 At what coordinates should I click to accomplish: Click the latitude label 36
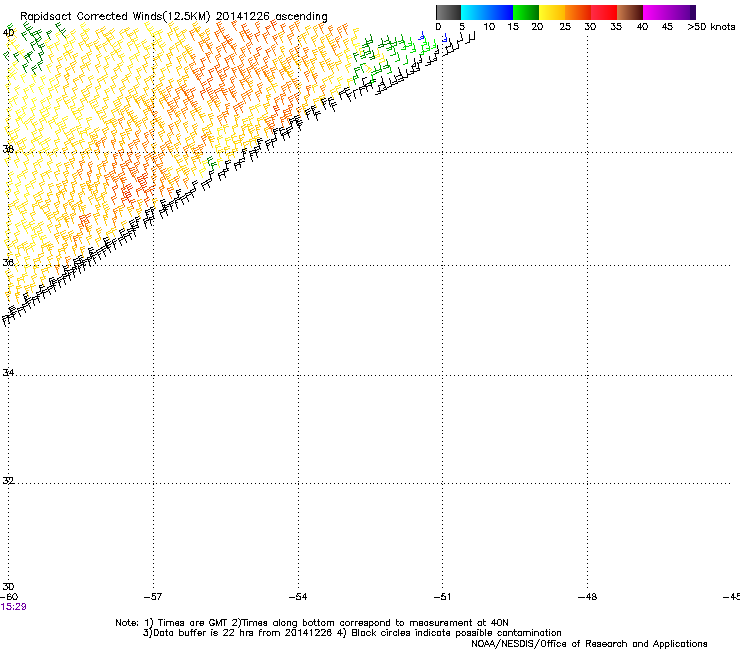[8, 262]
